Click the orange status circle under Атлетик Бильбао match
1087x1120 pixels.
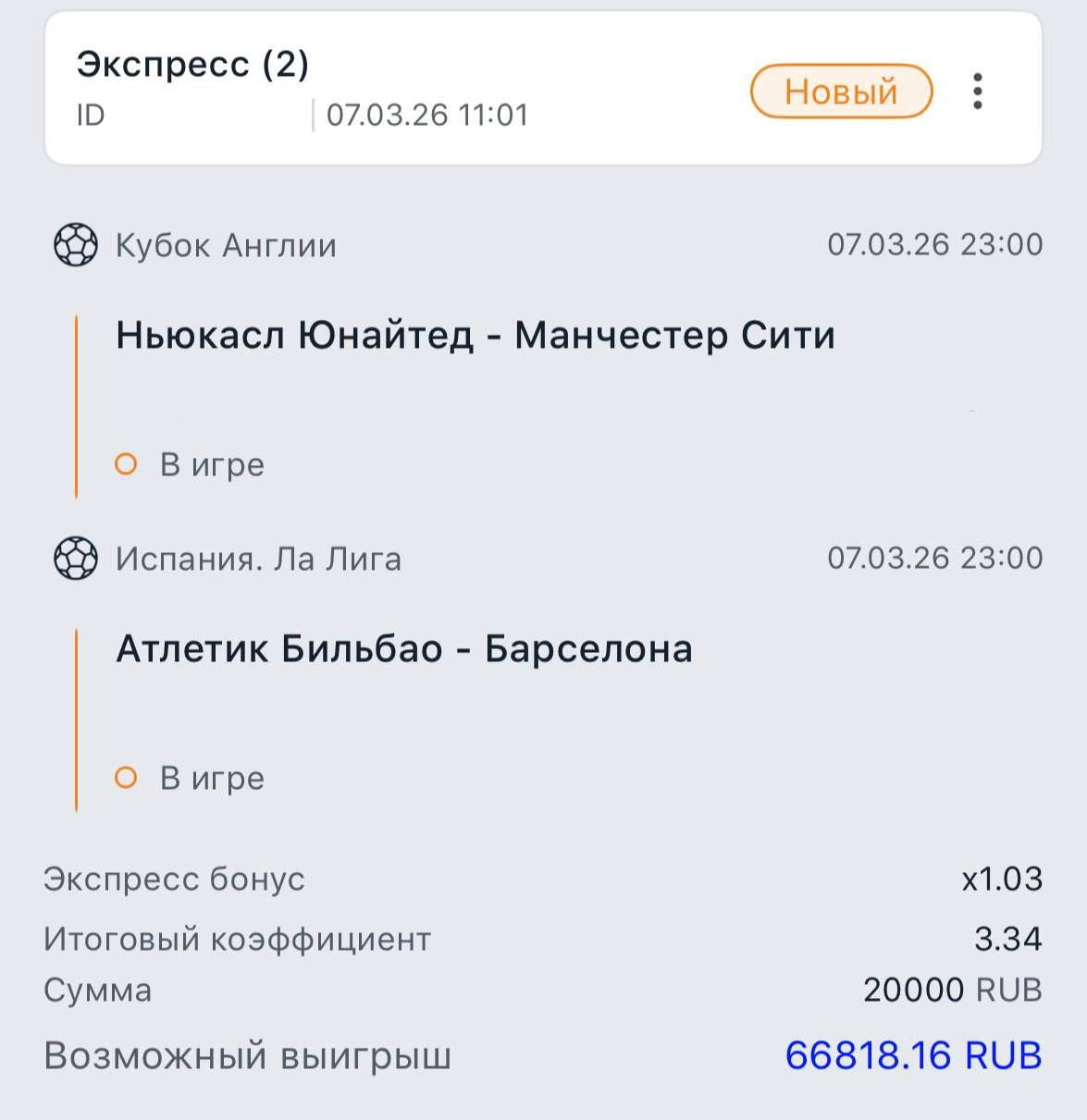tap(126, 778)
